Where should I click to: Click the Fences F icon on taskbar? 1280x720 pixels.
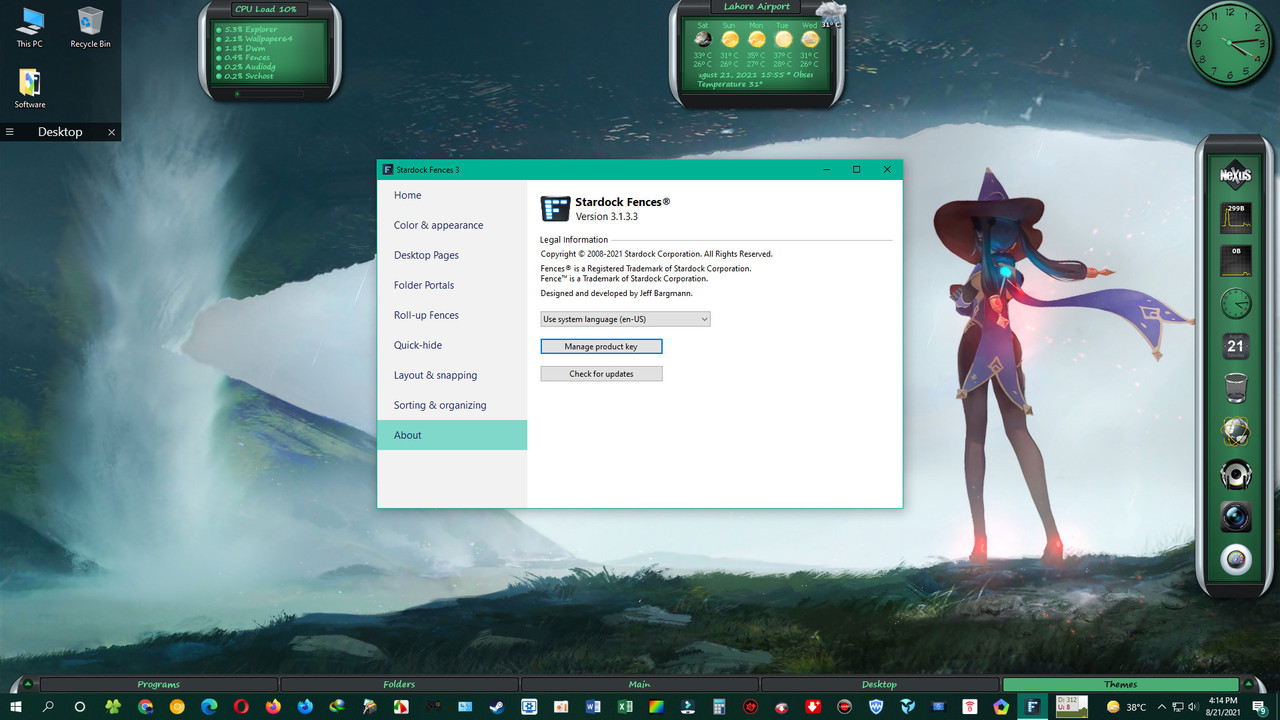pos(1032,707)
